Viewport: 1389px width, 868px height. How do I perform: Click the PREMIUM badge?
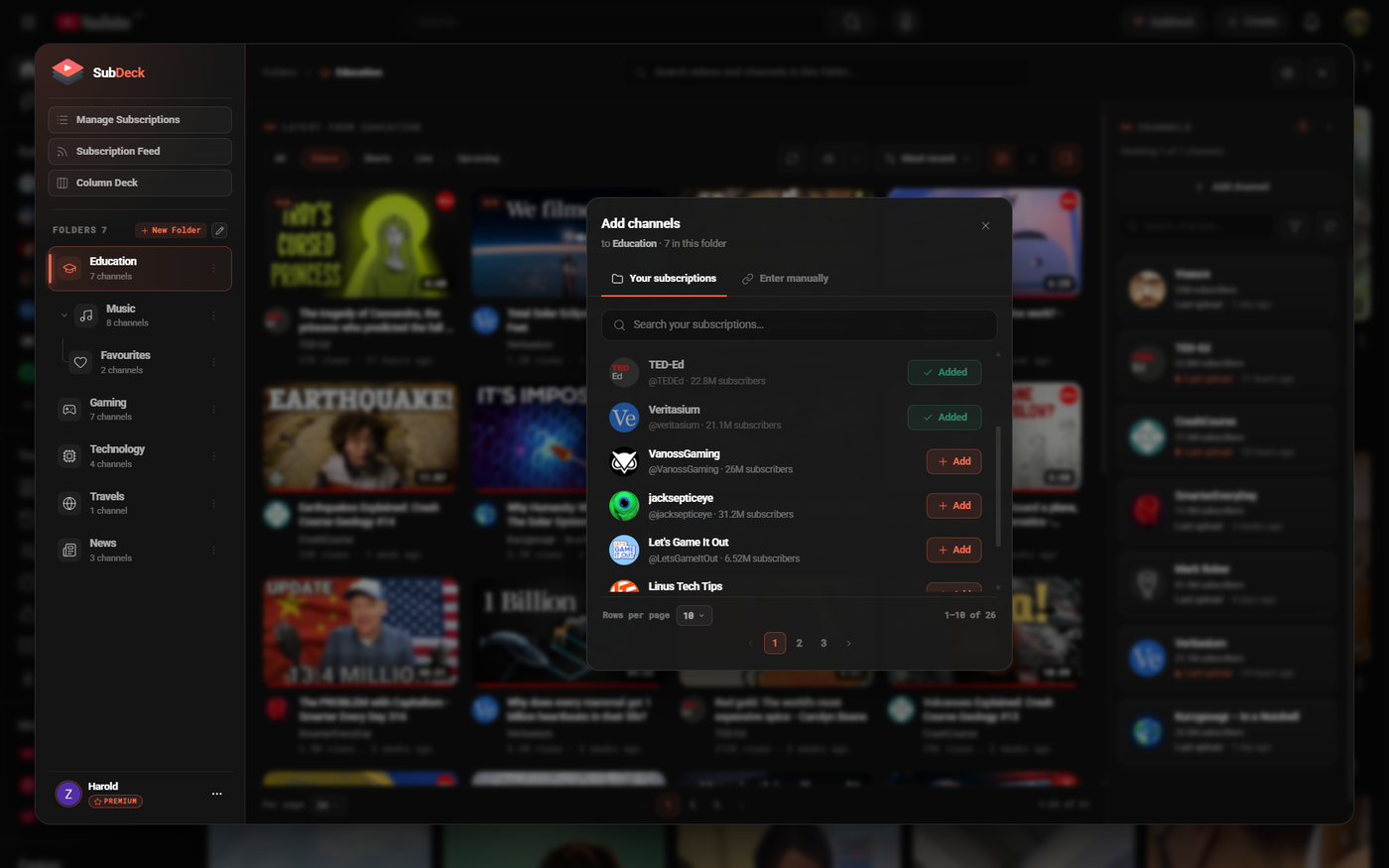click(x=115, y=802)
